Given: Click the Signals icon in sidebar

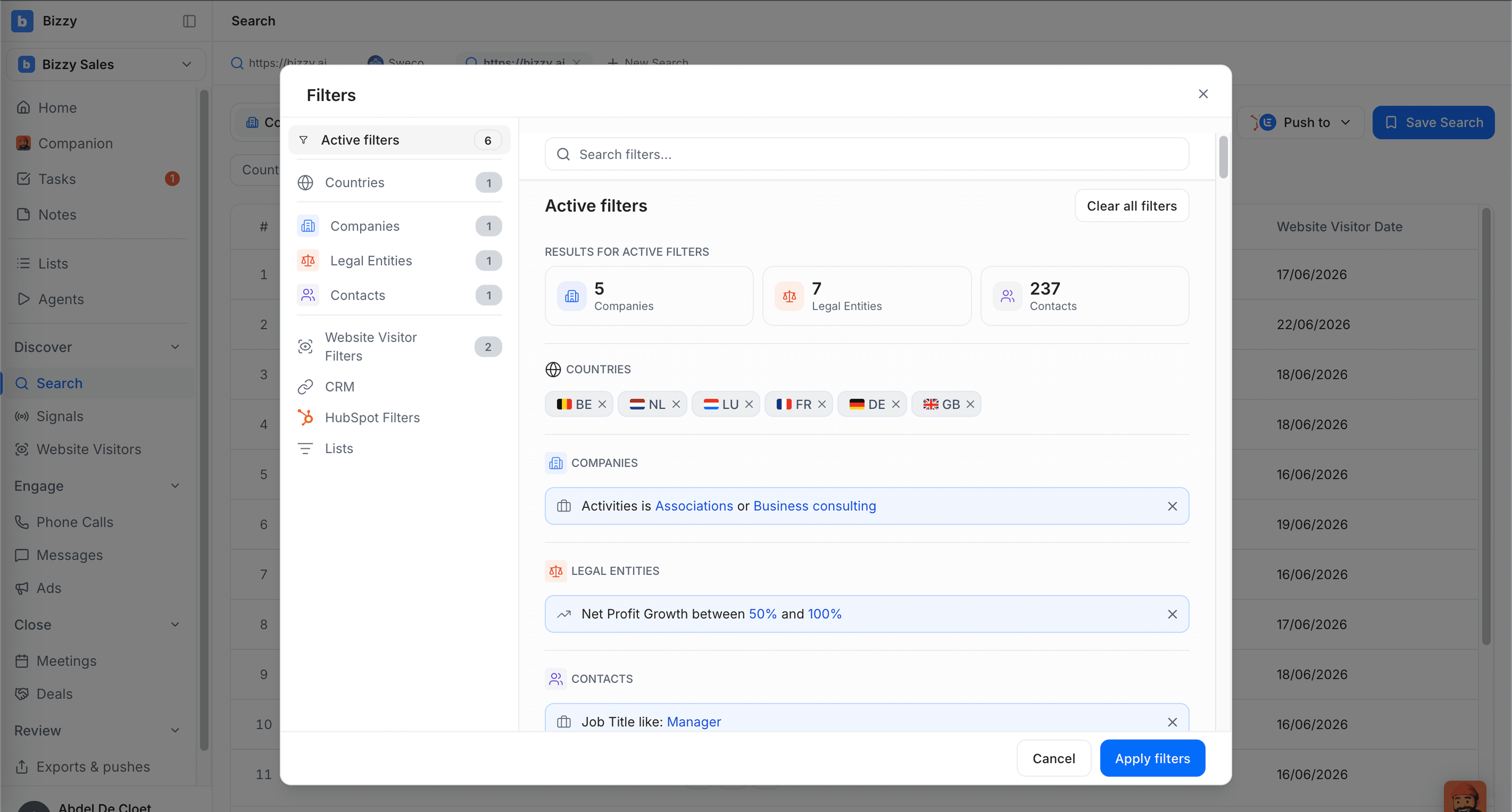Looking at the screenshot, I should click(x=22, y=417).
